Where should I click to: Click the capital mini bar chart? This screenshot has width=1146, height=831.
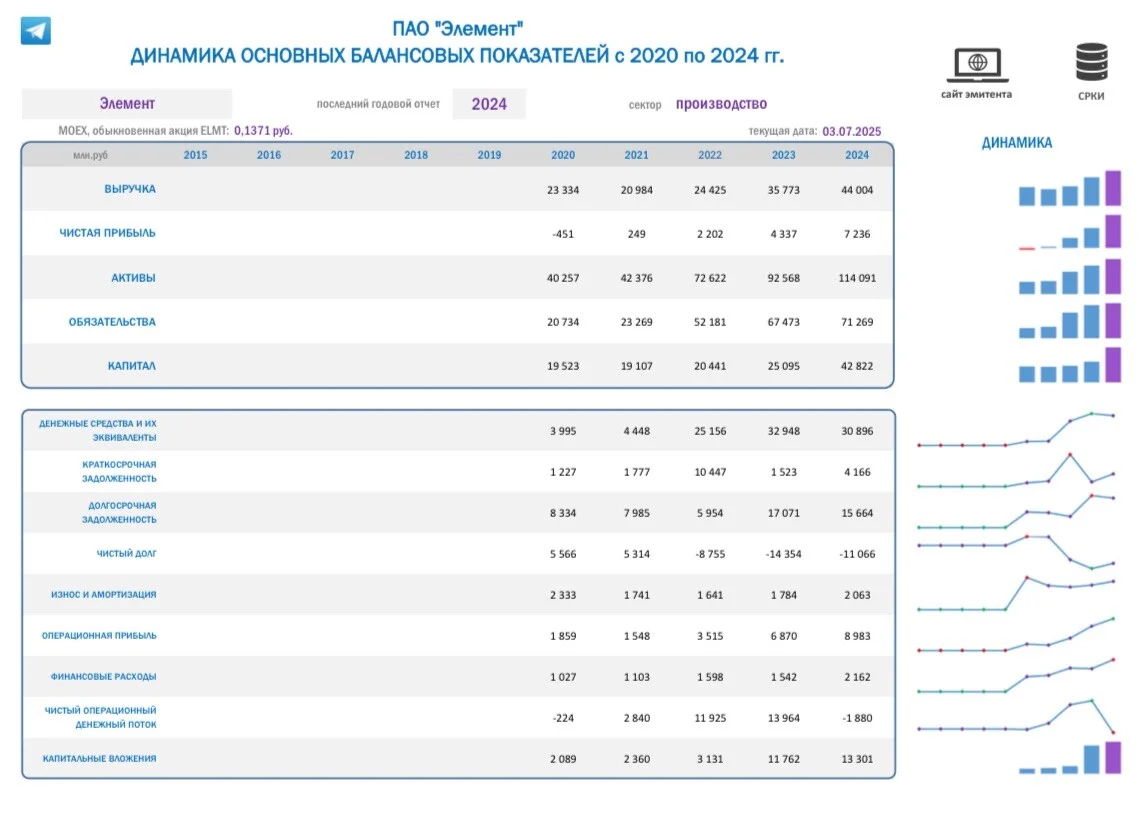(x=1070, y=365)
